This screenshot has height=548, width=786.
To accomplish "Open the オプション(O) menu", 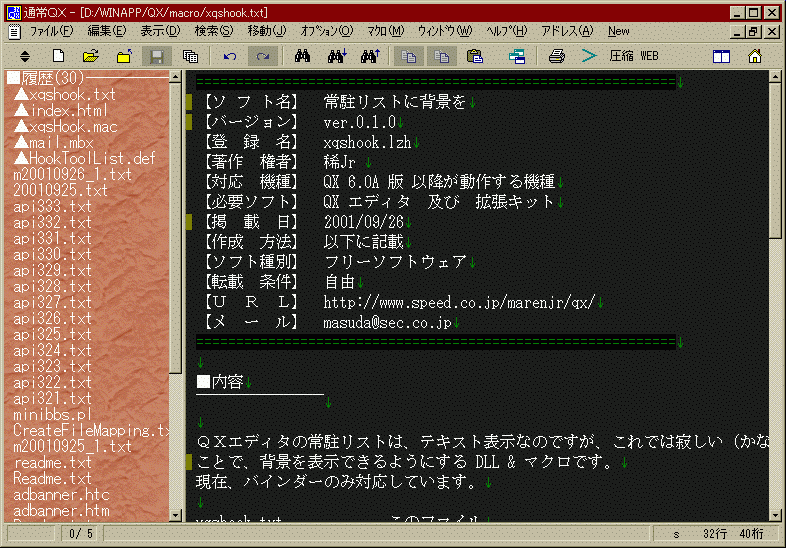I will pos(327,31).
